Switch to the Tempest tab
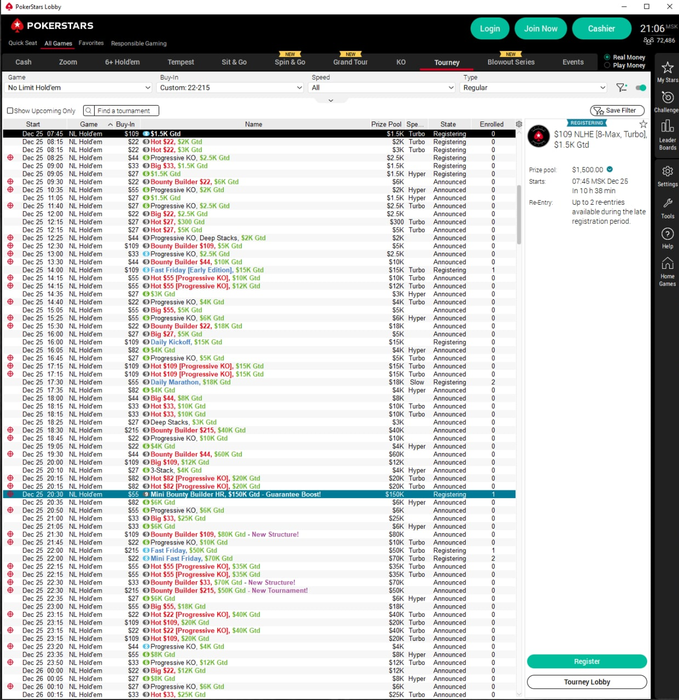679x700 pixels. click(180, 62)
